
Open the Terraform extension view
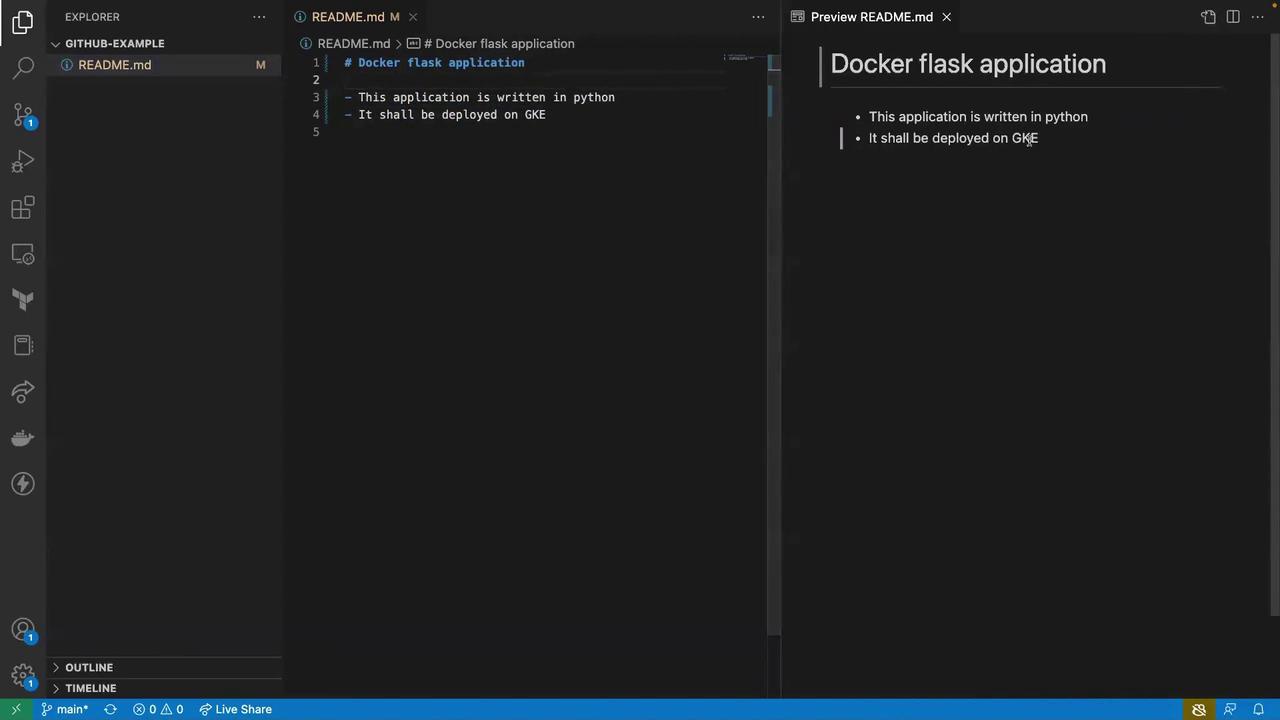click(23, 300)
